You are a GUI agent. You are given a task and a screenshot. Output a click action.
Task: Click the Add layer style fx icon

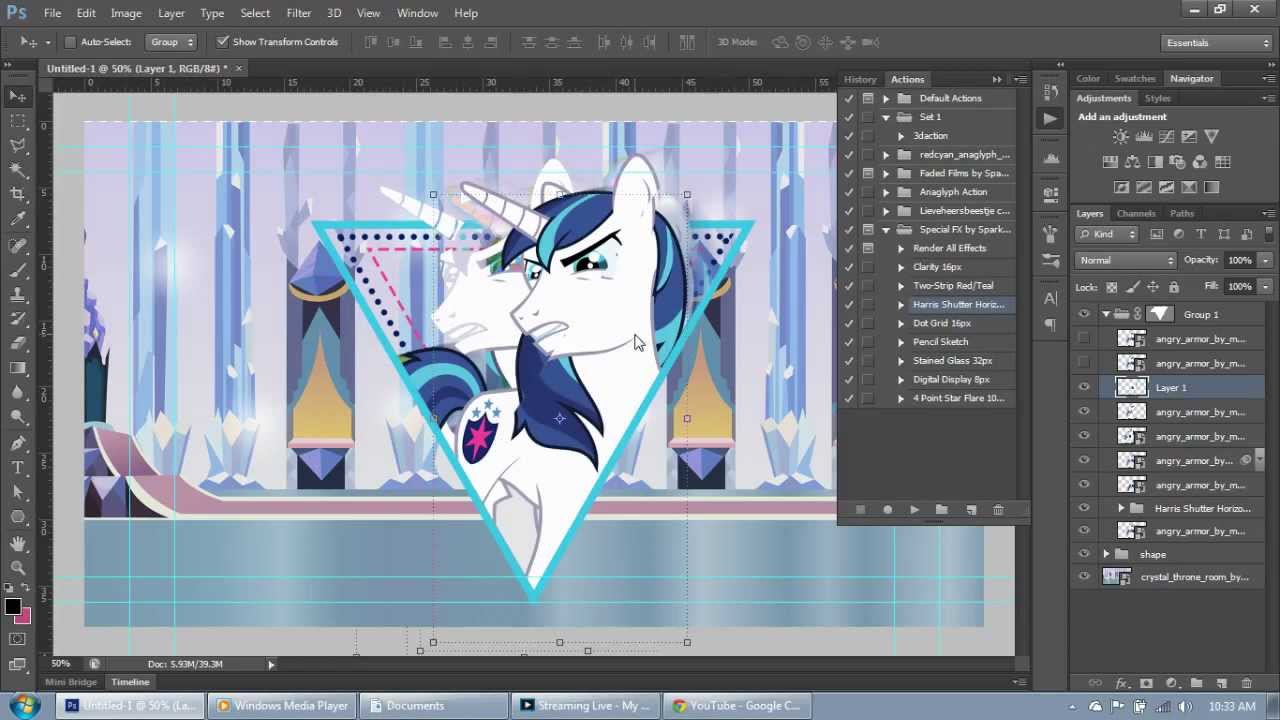1121,684
